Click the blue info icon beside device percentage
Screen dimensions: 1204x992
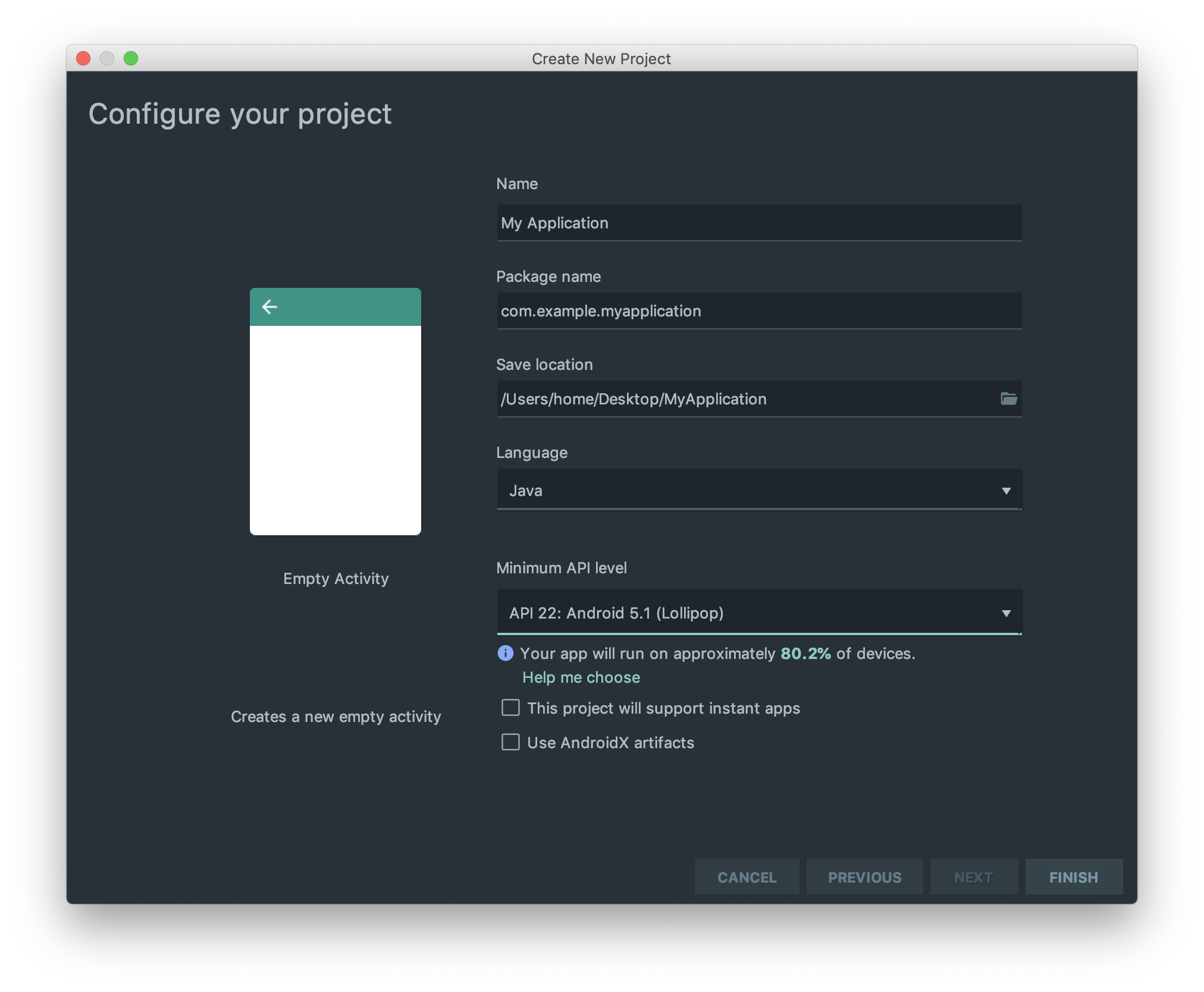[505, 653]
